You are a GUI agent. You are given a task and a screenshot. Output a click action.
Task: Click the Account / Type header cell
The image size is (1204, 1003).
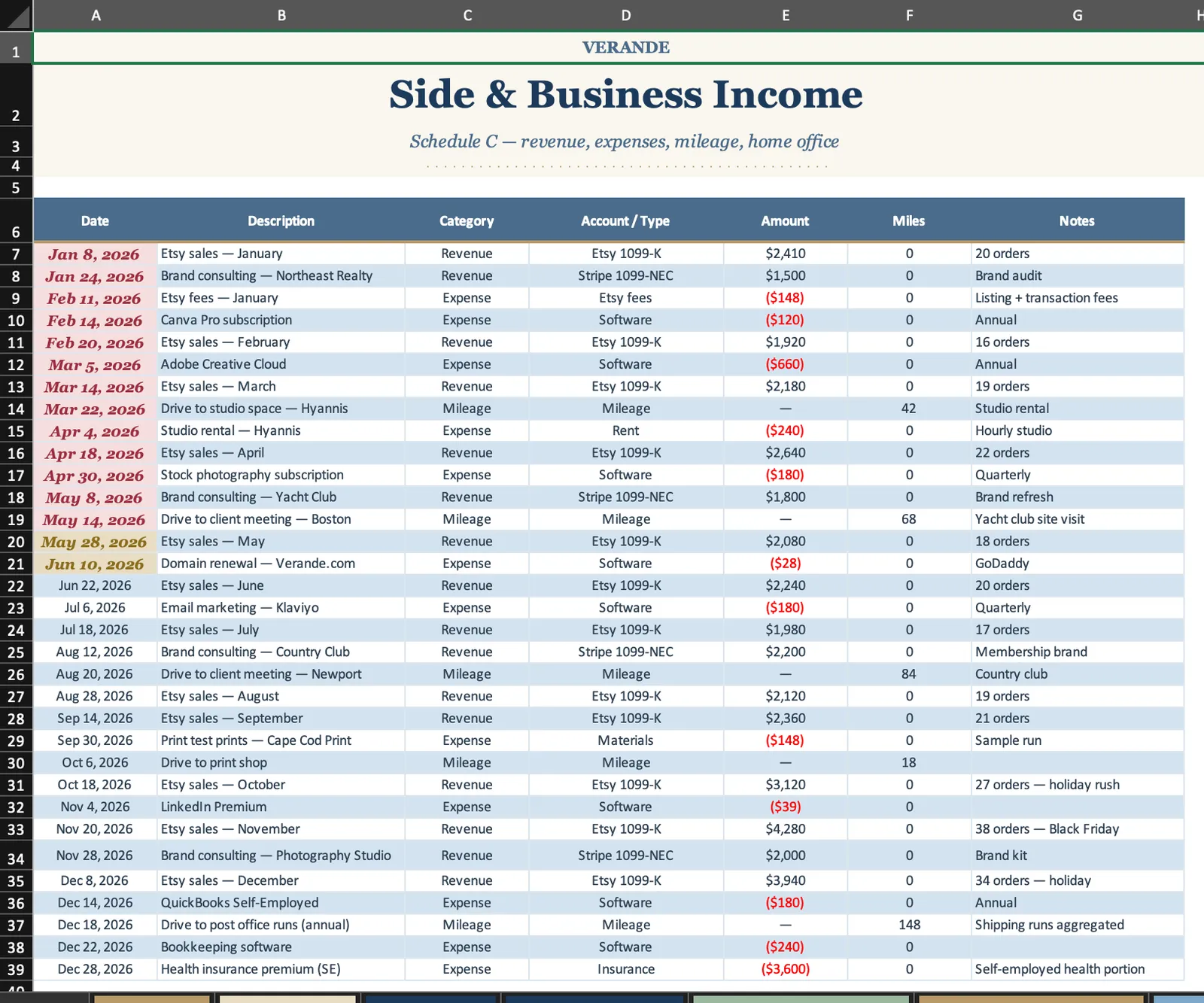click(626, 220)
